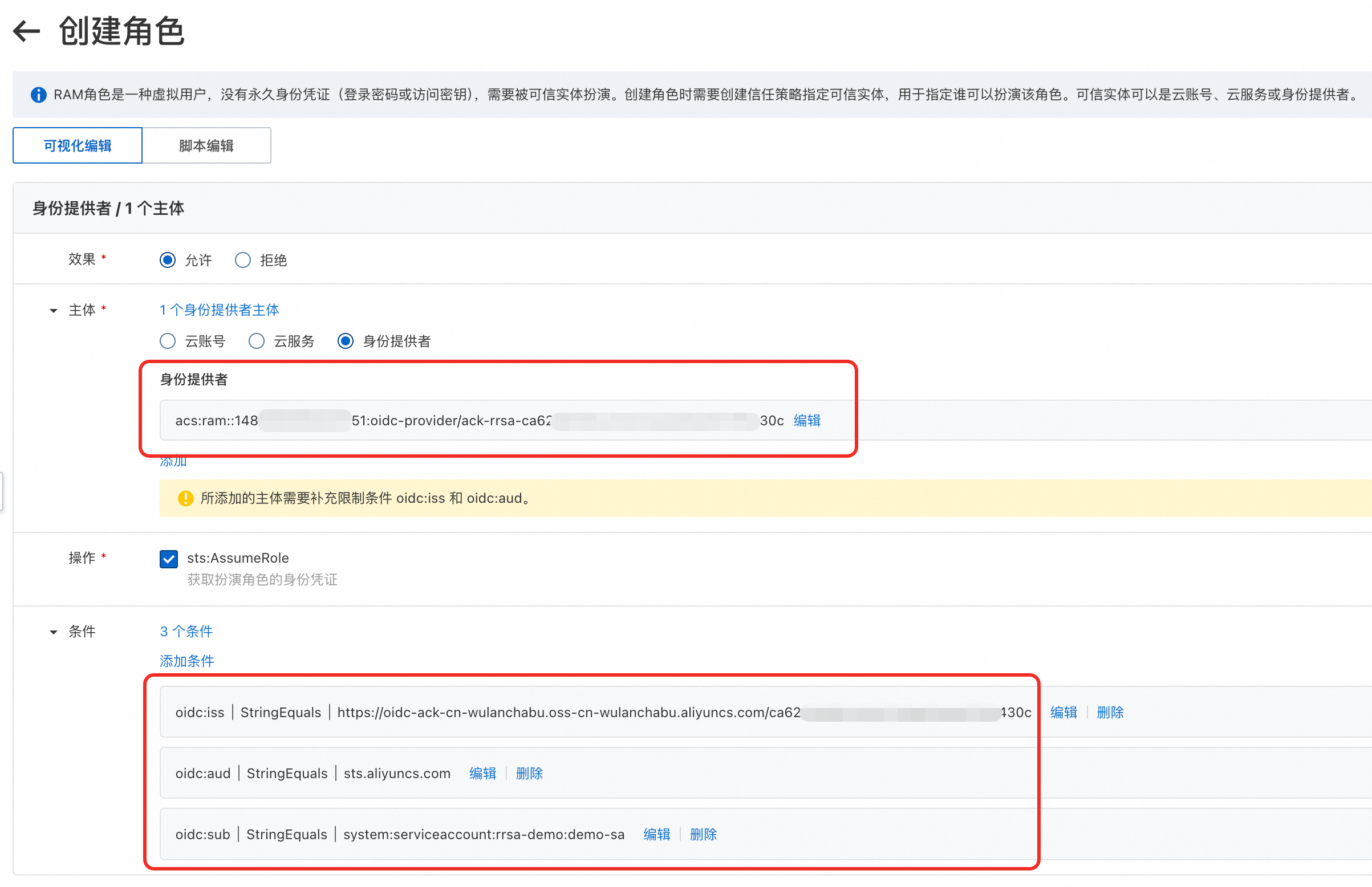This screenshot has width=1372, height=887.
Task: Collapse the 主体 section arrow
Action: click(54, 311)
